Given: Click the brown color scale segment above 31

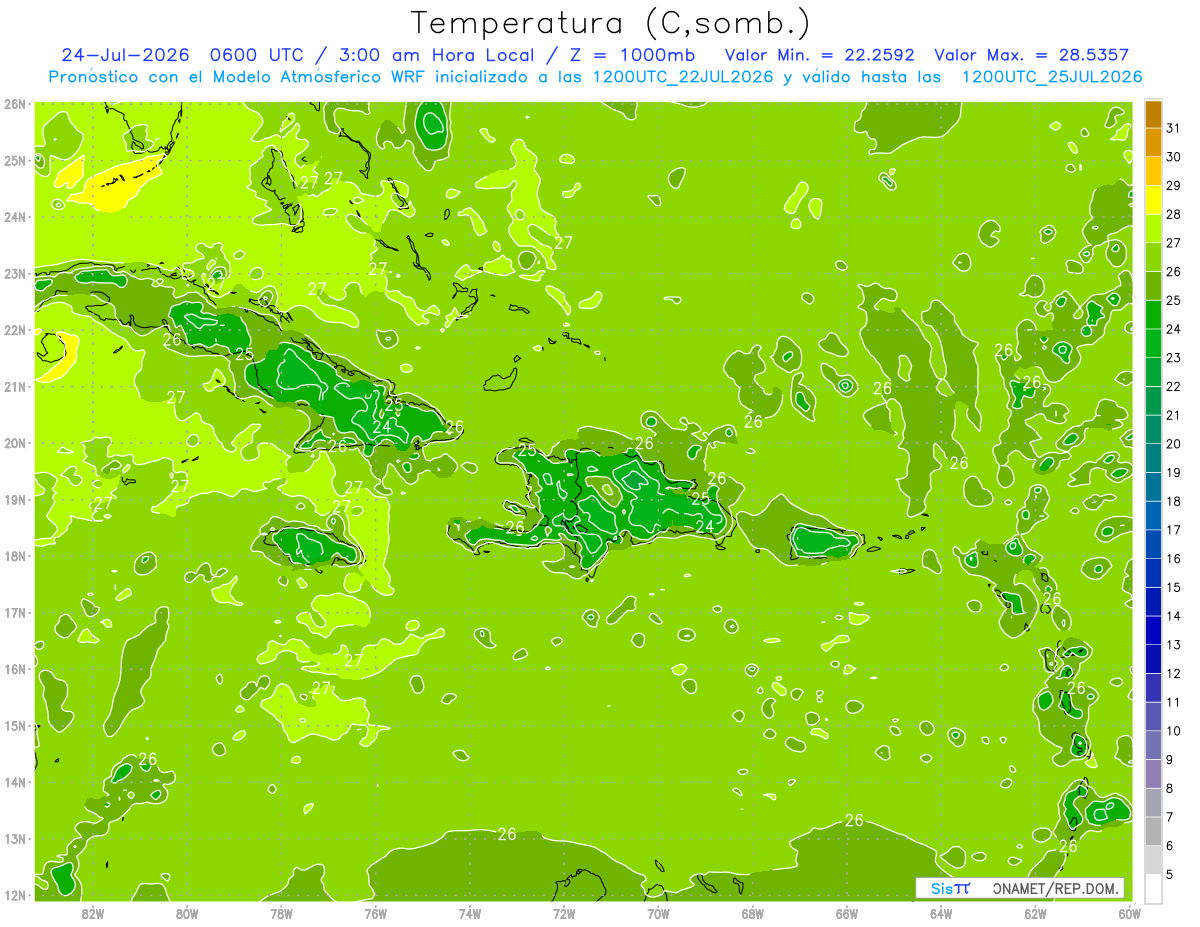Looking at the screenshot, I should point(1153,115).
